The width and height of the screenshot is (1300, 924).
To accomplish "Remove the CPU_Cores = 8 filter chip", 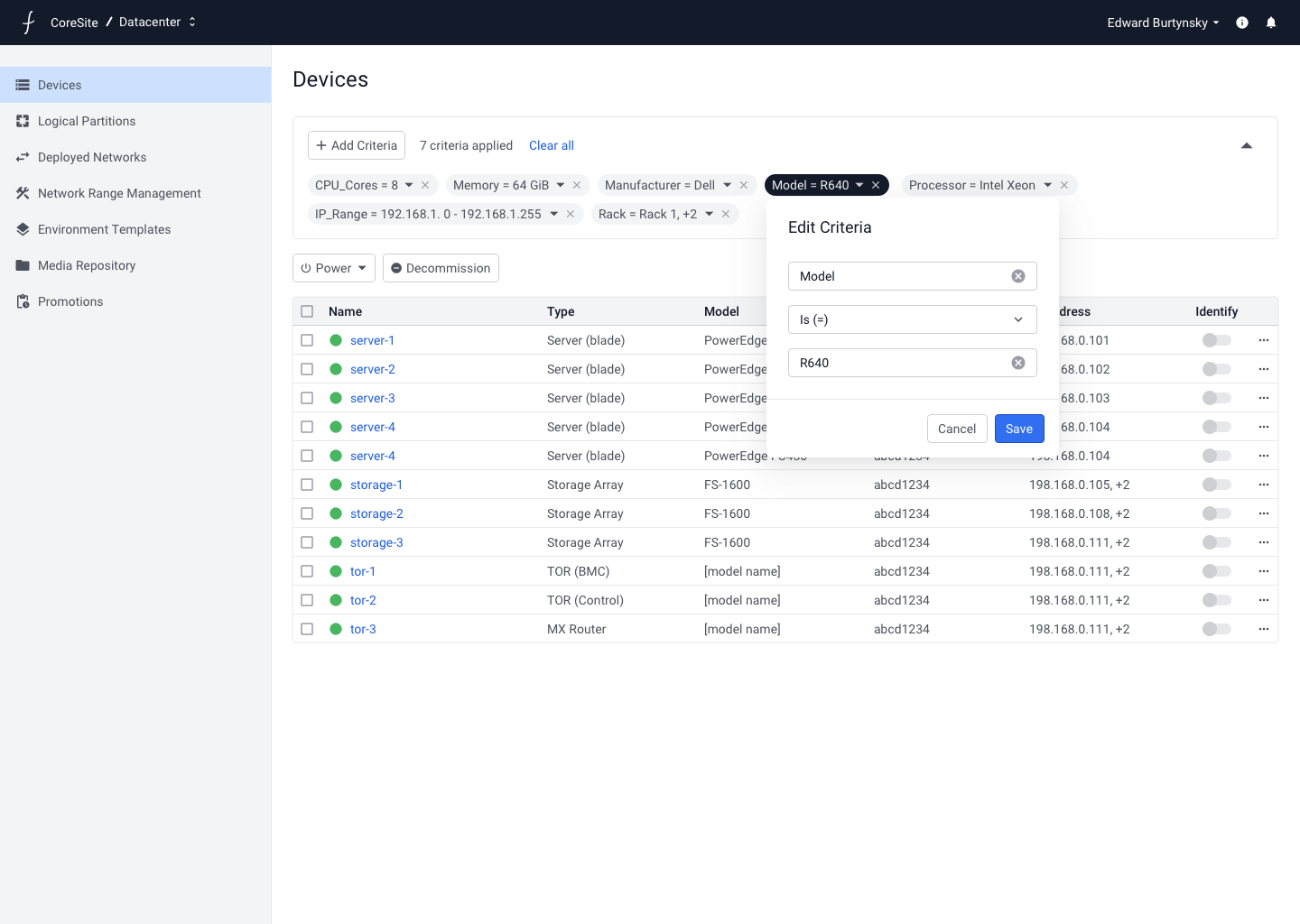I will [x=425, y=185].
